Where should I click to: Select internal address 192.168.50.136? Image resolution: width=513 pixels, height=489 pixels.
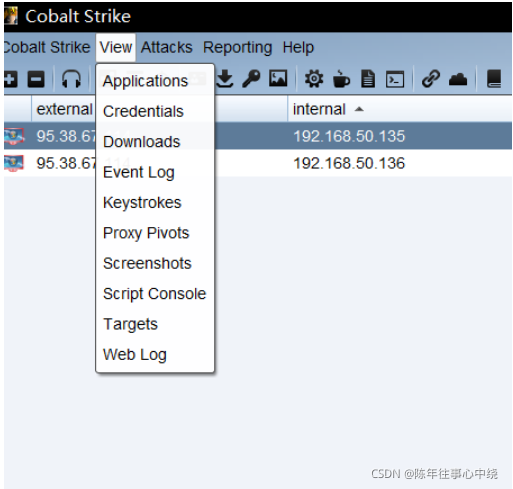(349, 163)
